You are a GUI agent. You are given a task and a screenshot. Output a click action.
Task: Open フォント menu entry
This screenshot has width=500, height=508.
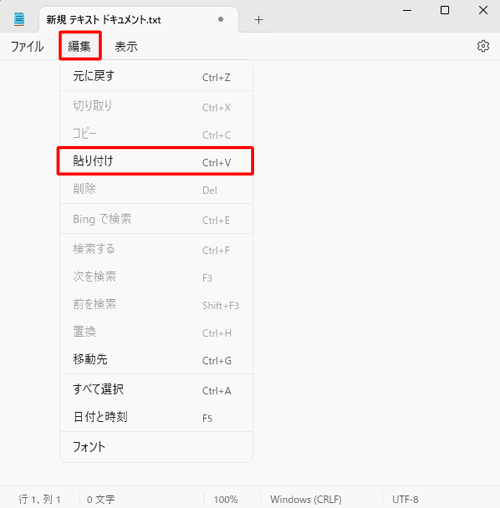pyautogui.click(x=156, y=447)
